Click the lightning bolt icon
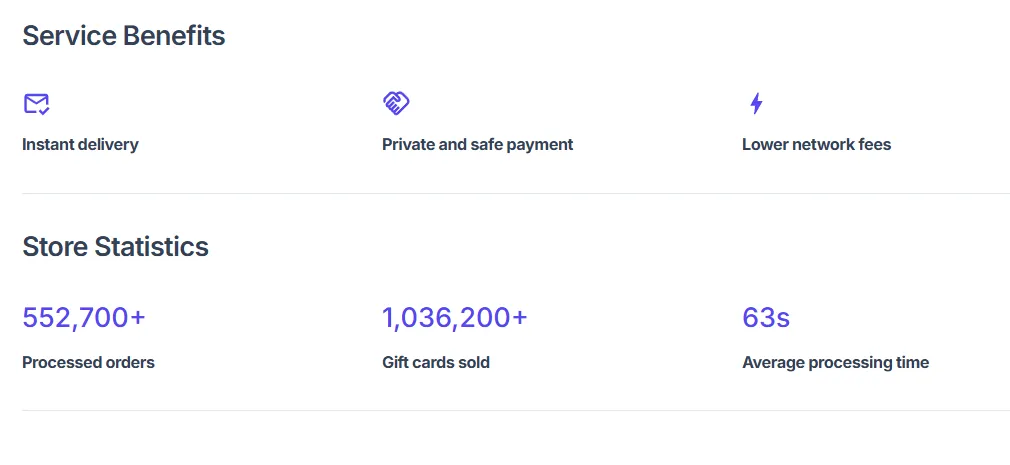Viewport: 1010px width, 465px height. (x=756, y=103)
